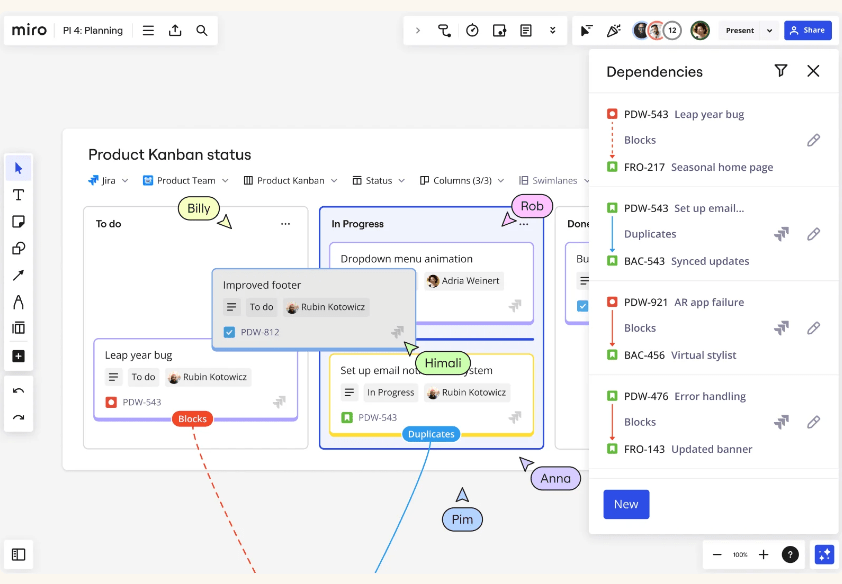This screenshot has height=584, width=842.
Task: Create a New dependency
Action: (626, 505)
